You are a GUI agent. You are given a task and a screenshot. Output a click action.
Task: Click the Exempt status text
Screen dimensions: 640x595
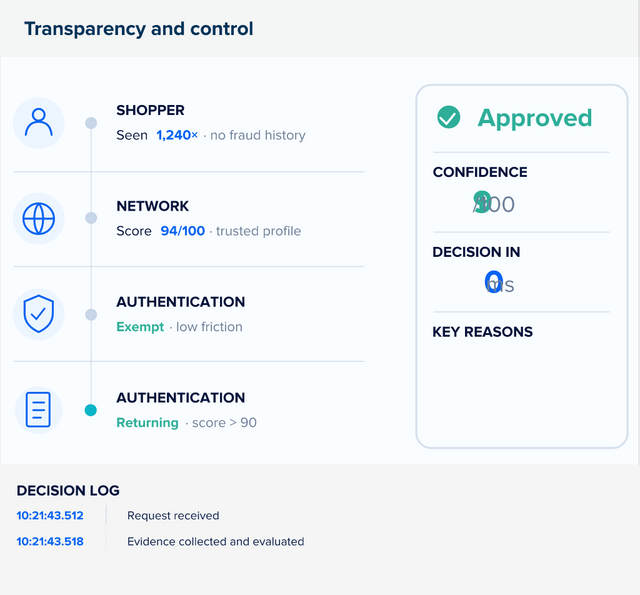tap(140, 327)
